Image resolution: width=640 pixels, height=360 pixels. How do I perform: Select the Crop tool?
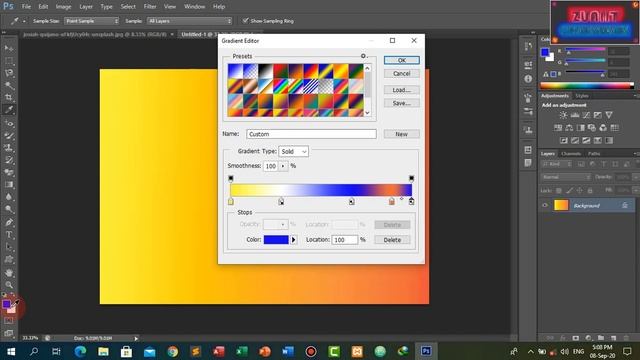pos(9,98)
